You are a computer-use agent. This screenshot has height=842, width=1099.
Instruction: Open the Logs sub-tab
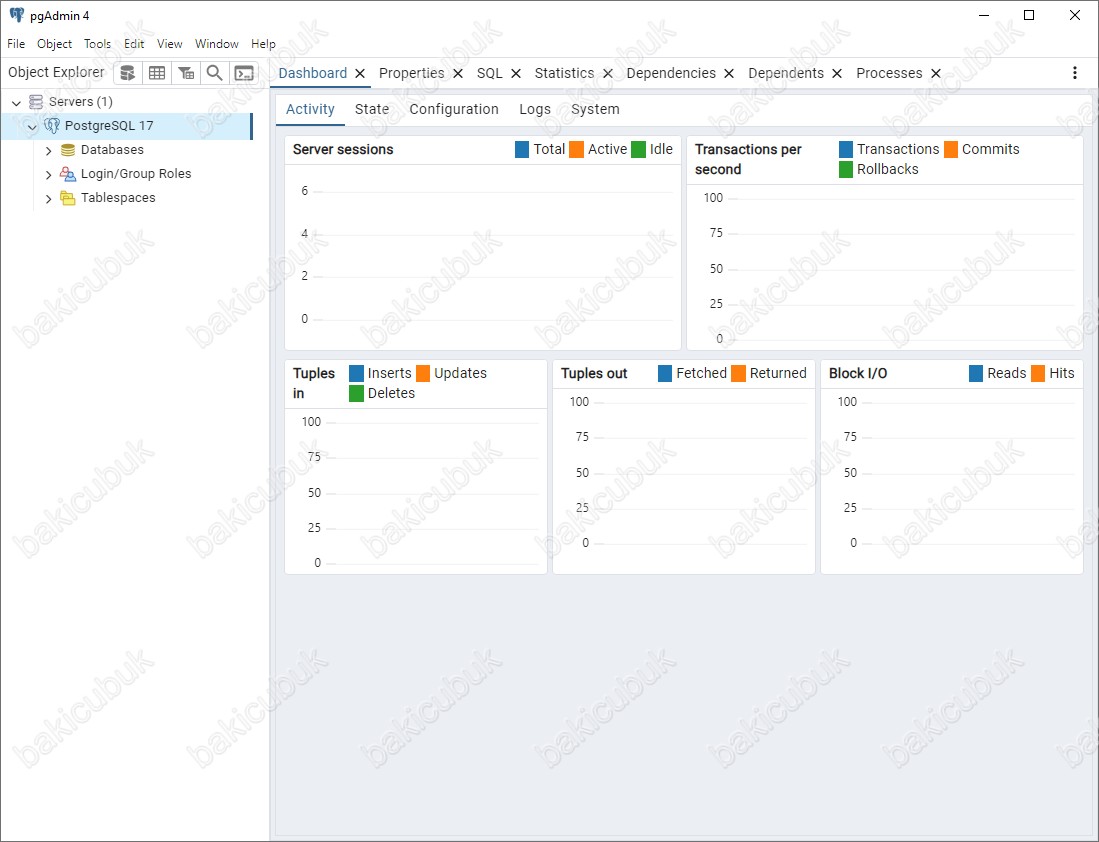click(x=535, y=109)
